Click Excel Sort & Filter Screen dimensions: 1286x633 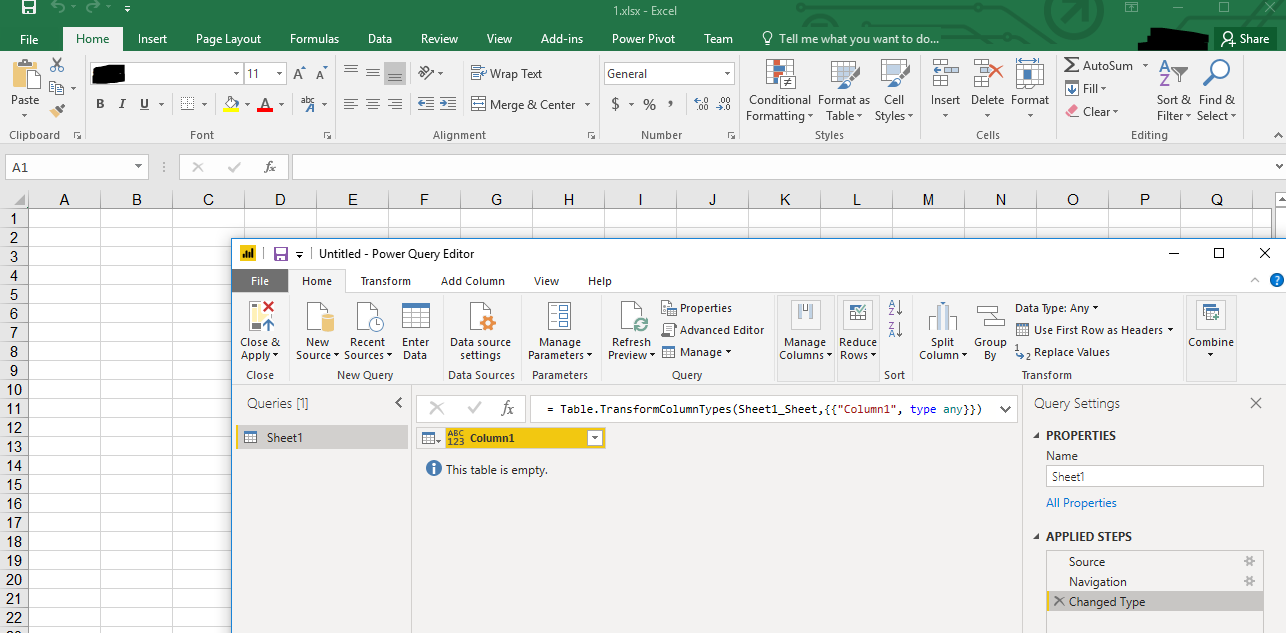pyautogui.click(x=1174, y=90)
